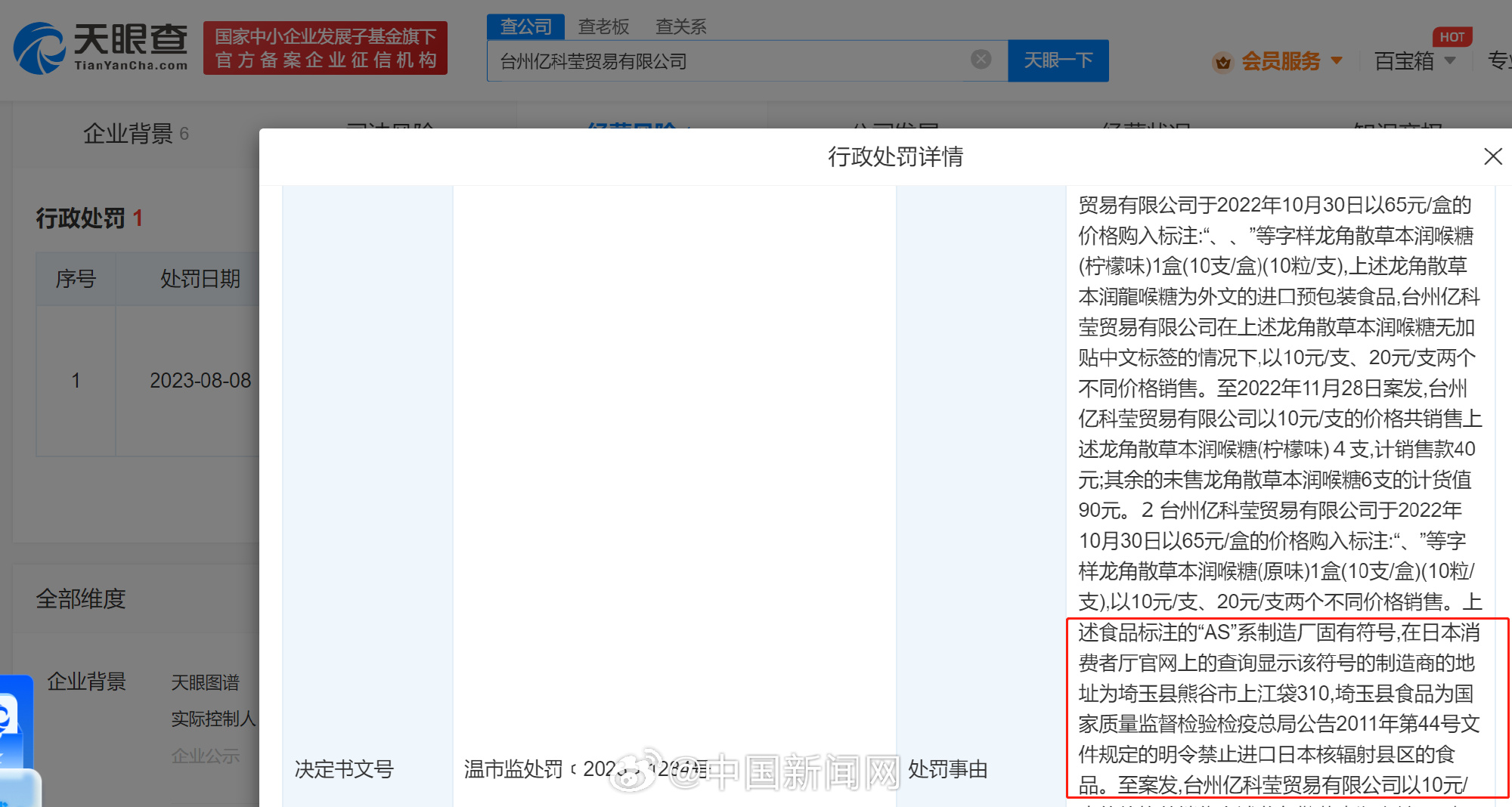1512x807 pixels.
Task: Click the Tianyancha eye logo
Action: 39,48
